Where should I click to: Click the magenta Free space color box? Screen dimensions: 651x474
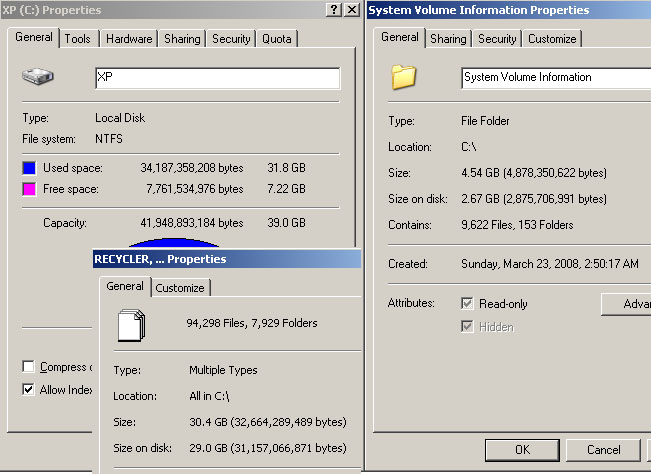point(29,188)
